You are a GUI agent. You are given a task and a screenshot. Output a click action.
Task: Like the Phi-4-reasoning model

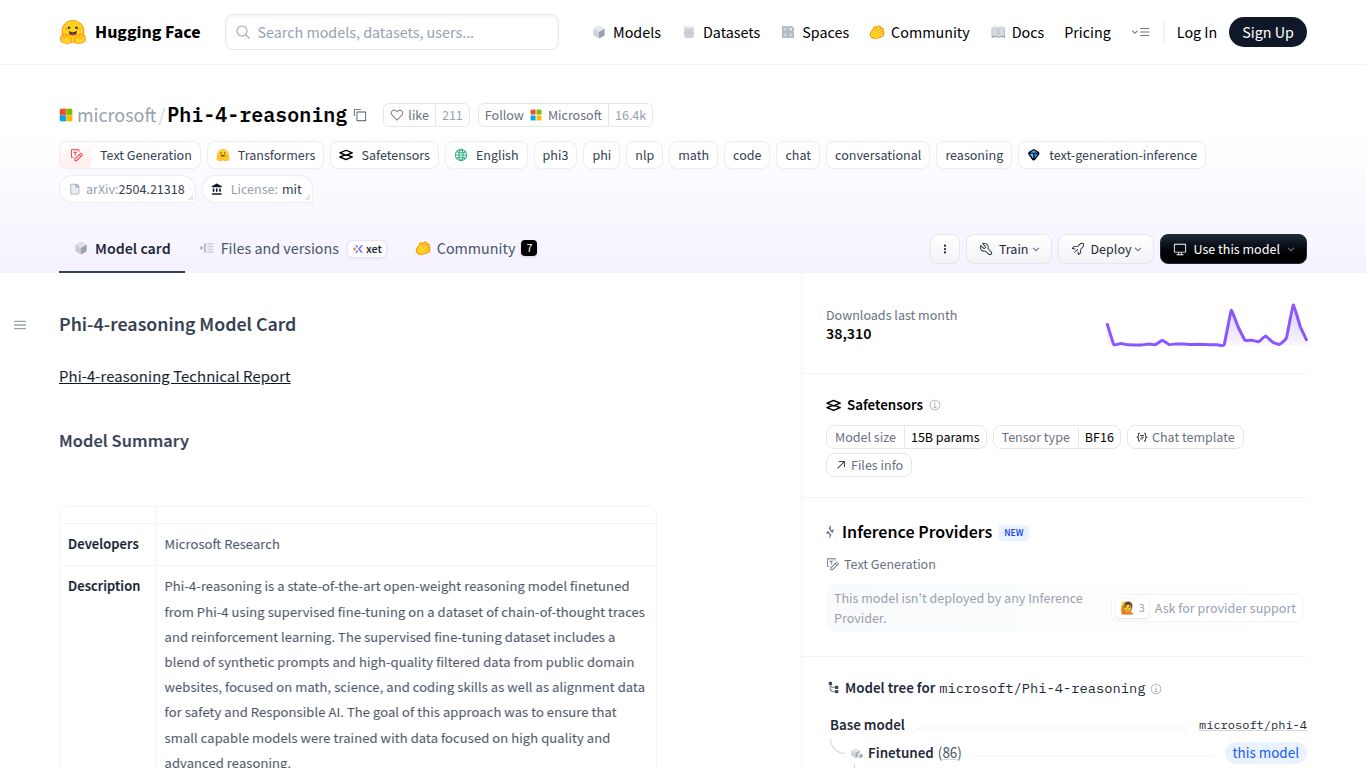click(x=410, y=115)
